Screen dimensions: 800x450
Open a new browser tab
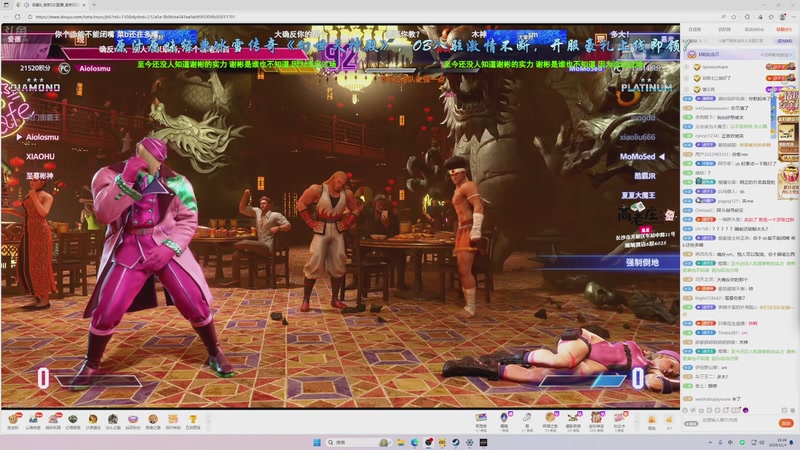coord(94,5)
